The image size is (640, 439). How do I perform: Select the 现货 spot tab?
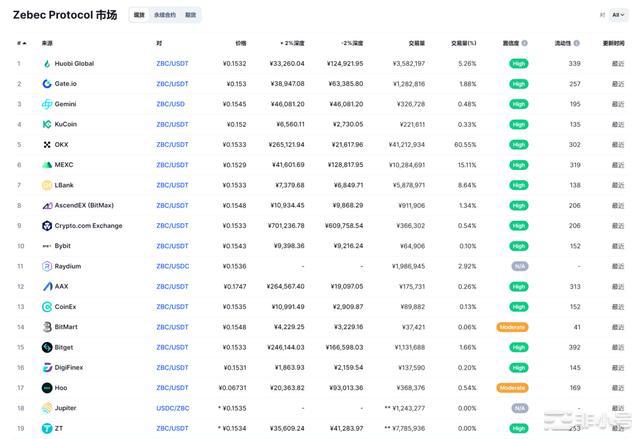click(139, 15)
